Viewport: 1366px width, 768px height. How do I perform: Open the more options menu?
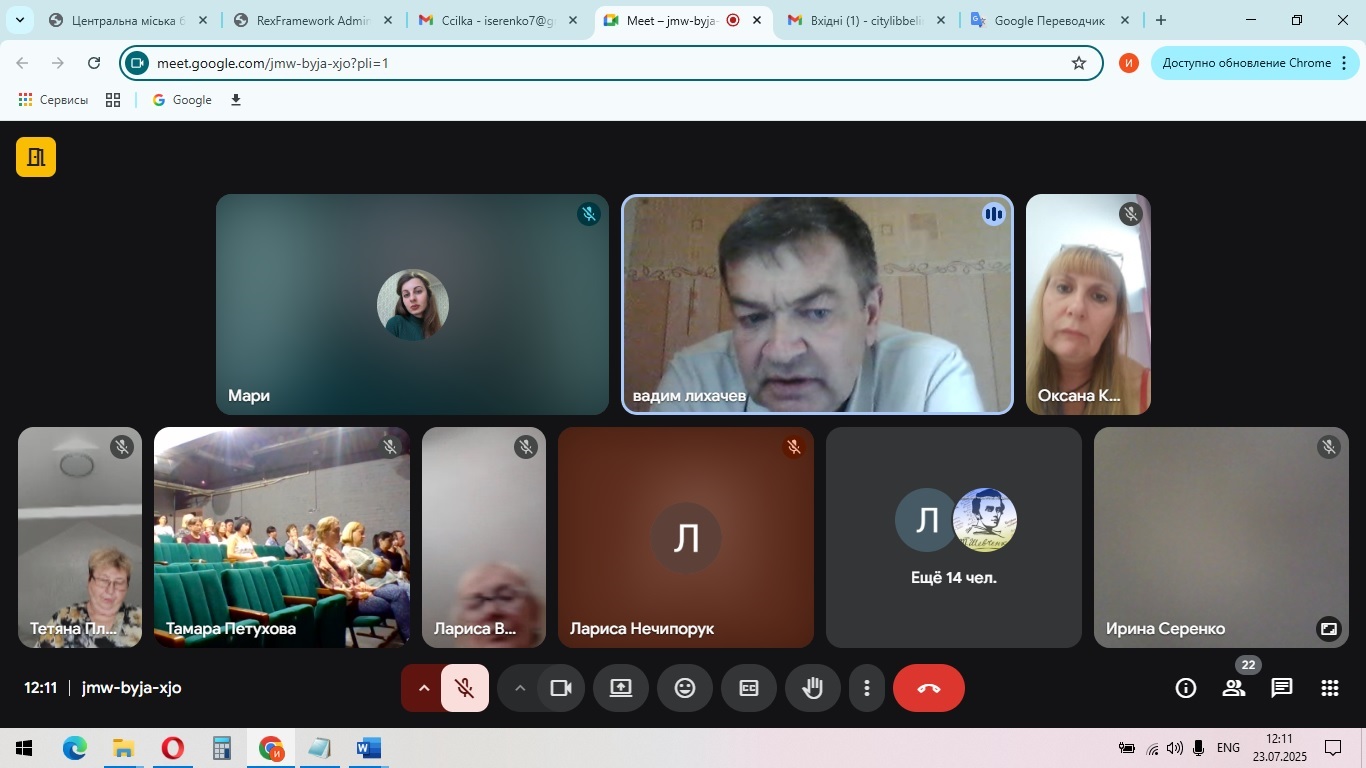[866, 688]
